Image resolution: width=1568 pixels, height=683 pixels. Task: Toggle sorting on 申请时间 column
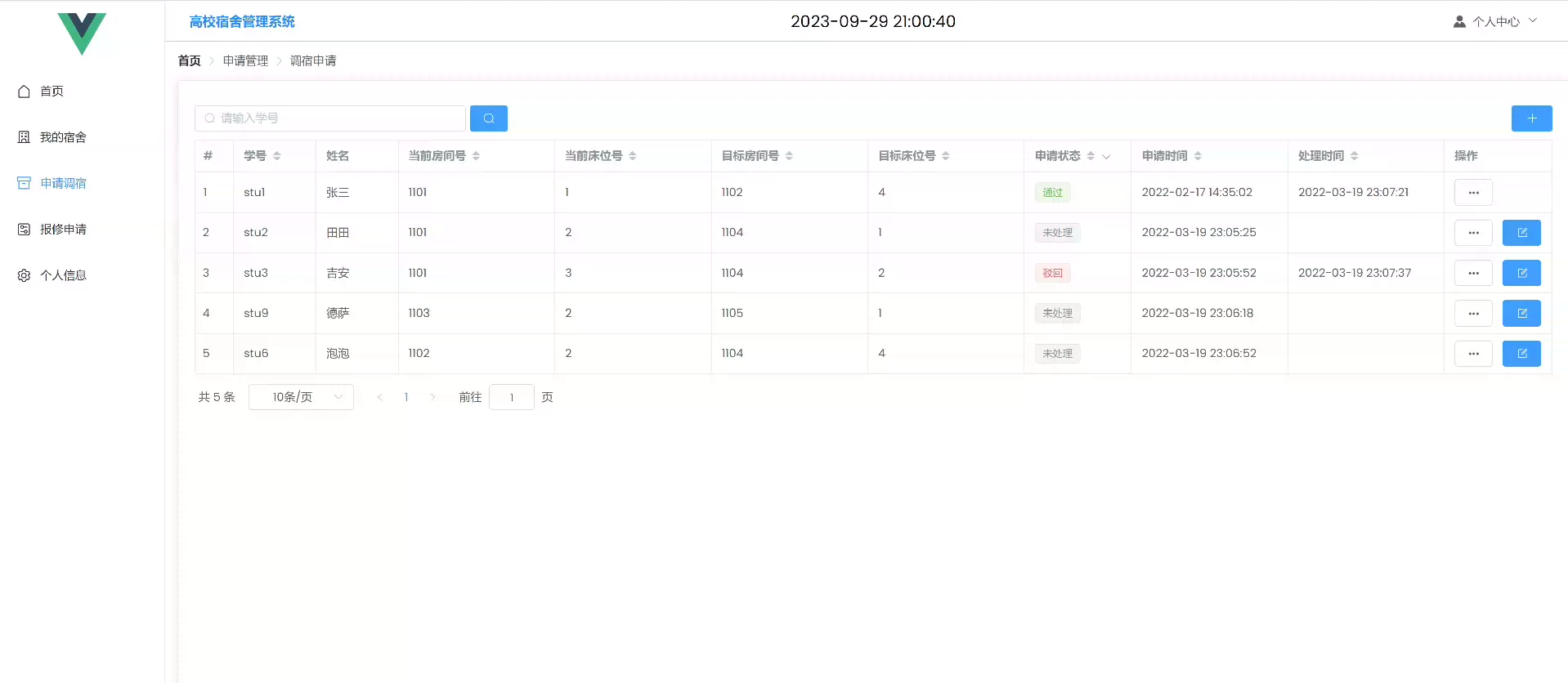pos(1198,156)
